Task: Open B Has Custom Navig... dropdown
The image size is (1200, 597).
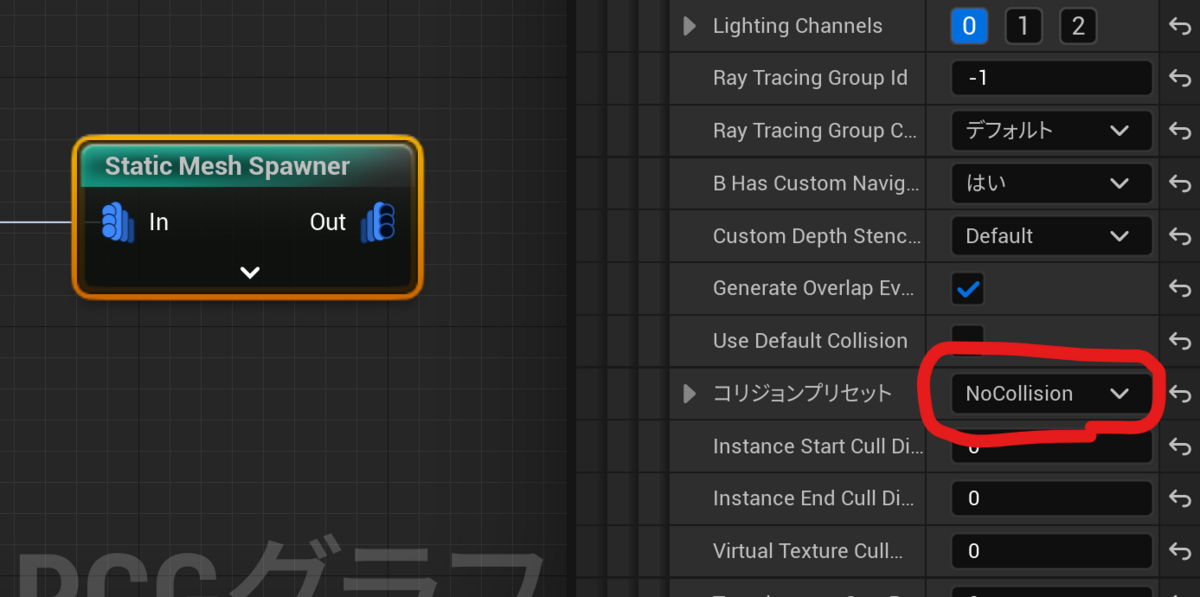Action: [x=1052, y=183]
